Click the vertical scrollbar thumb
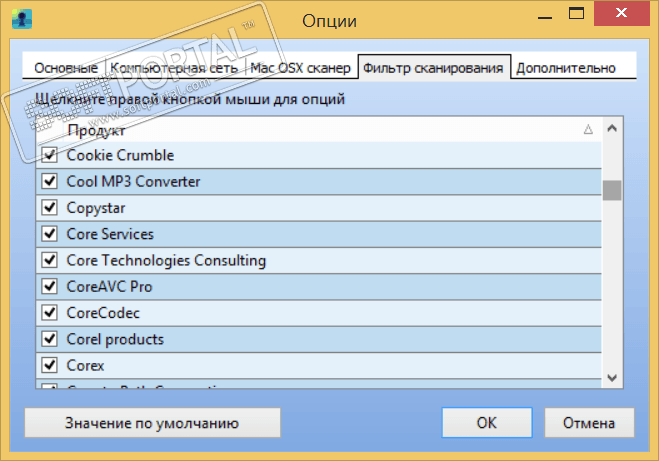The height and width of the screenshot is (461, 659). point(612,190)
